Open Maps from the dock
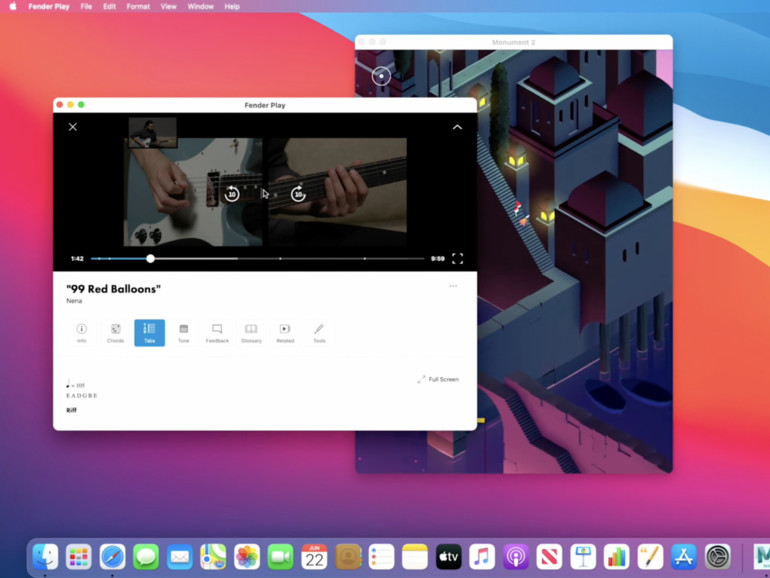The width and height of the screenshot is (770, 578). point(213,557)
